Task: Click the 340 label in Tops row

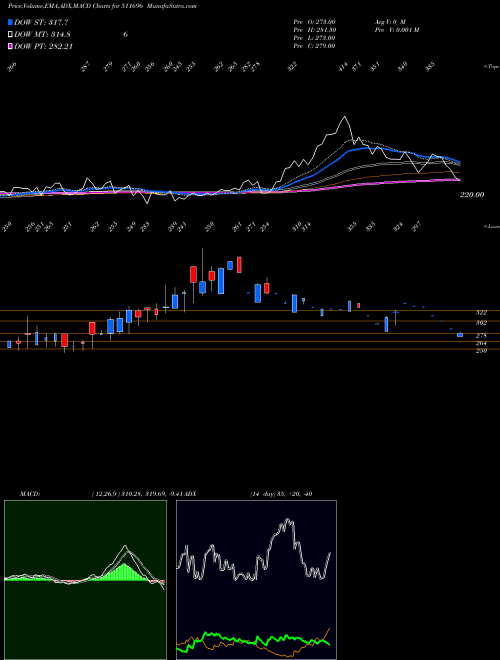Action: pos(403,67)
